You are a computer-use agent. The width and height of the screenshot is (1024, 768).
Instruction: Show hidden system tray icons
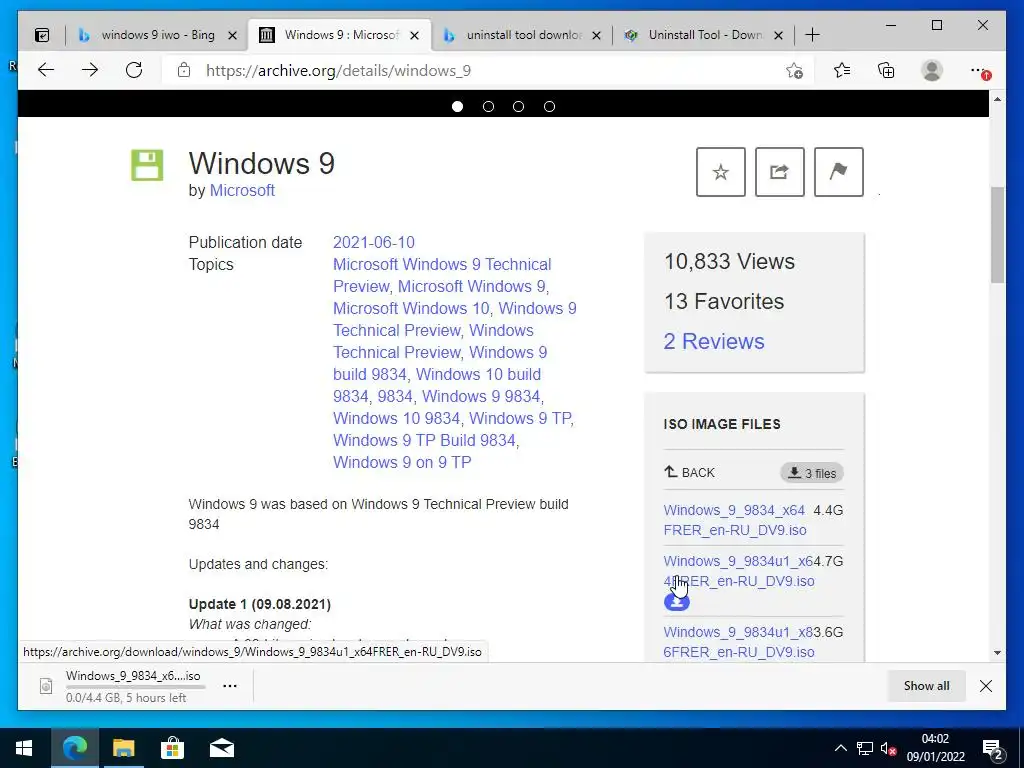(x=840, y=748)
